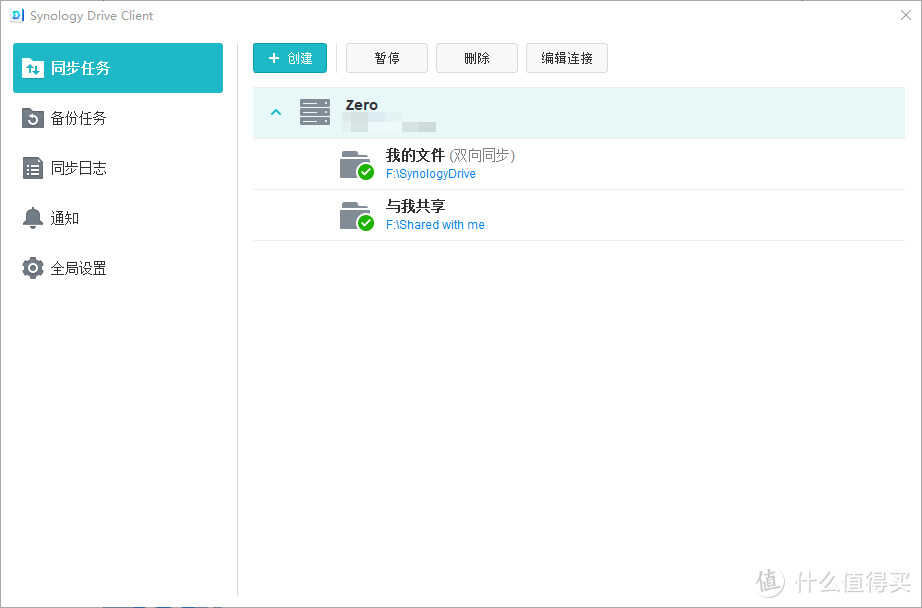Switch to 备份任务 backup tasks
This screenshot has height=608, width=922.
118,118
